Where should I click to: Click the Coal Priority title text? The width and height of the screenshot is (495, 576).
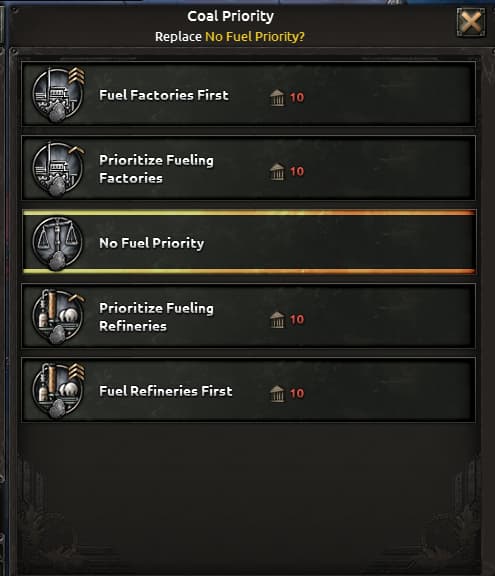click(231, 16)
